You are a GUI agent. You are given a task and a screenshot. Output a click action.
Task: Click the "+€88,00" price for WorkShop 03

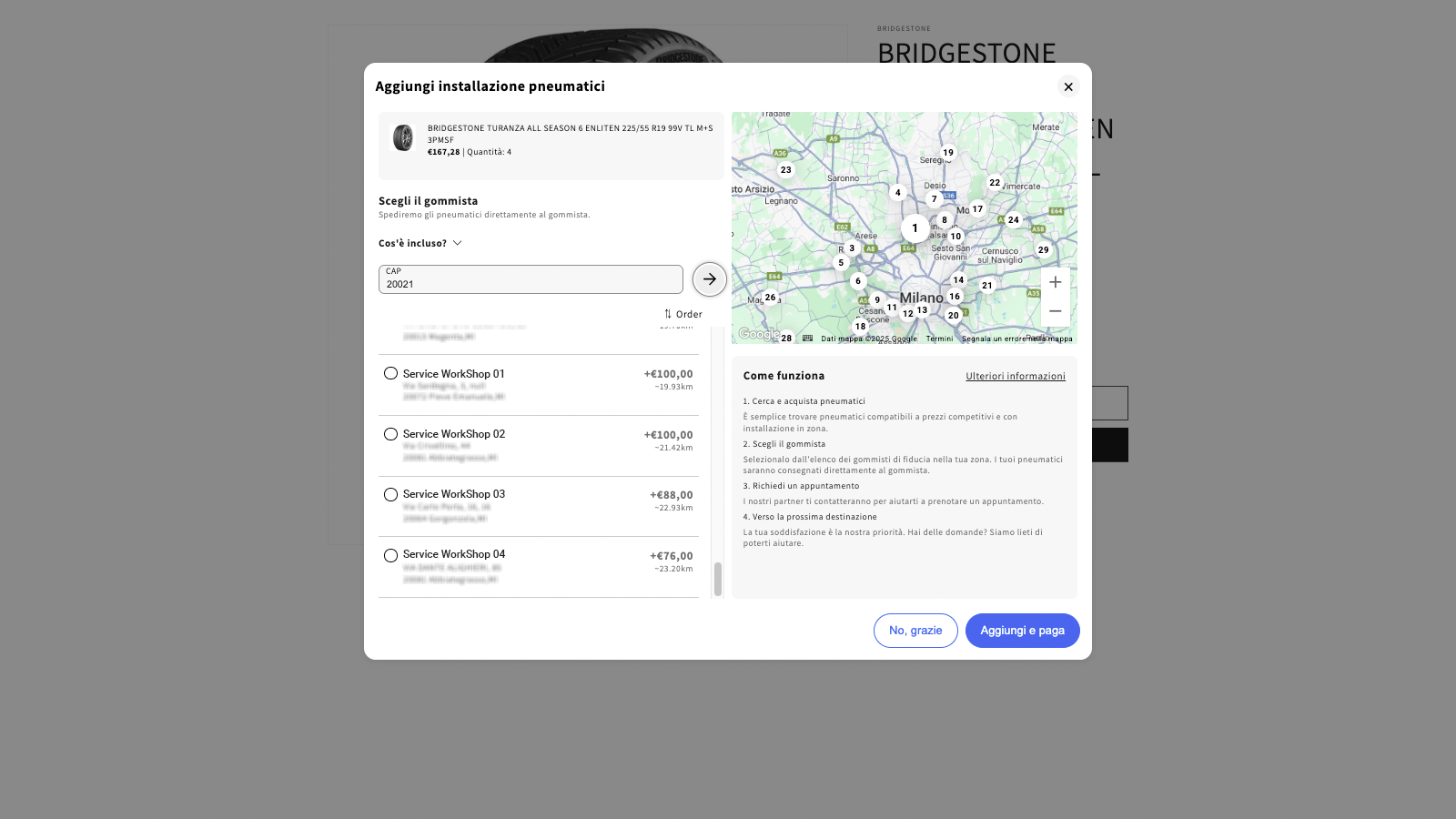pyautogui.click(x=672, y=495)
